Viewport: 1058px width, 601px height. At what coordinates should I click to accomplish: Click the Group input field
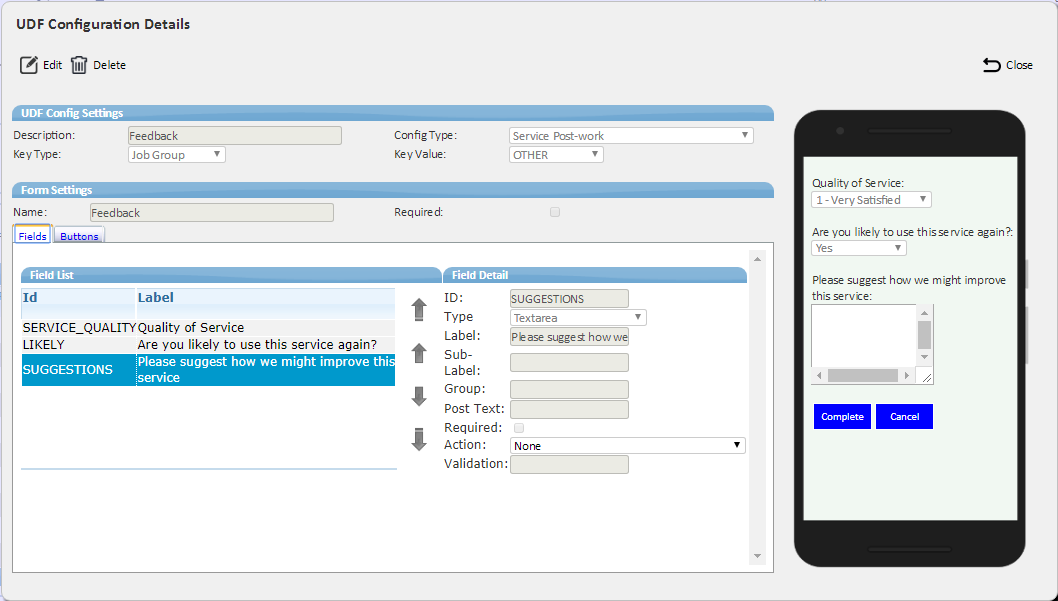pos(569,389)
